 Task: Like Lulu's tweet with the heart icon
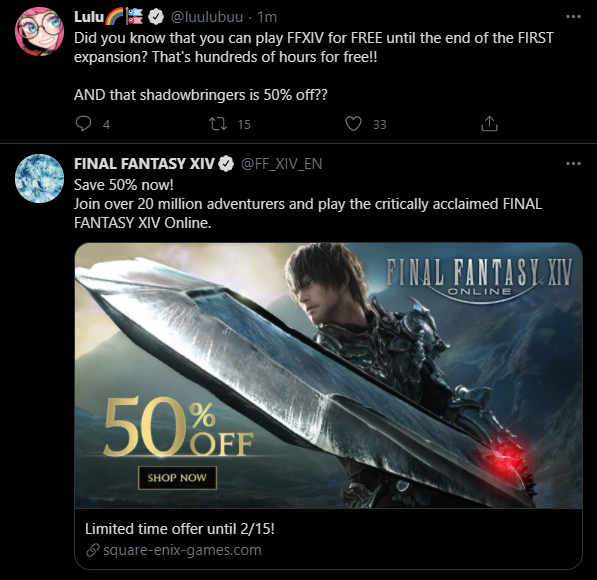click(353, 124)
